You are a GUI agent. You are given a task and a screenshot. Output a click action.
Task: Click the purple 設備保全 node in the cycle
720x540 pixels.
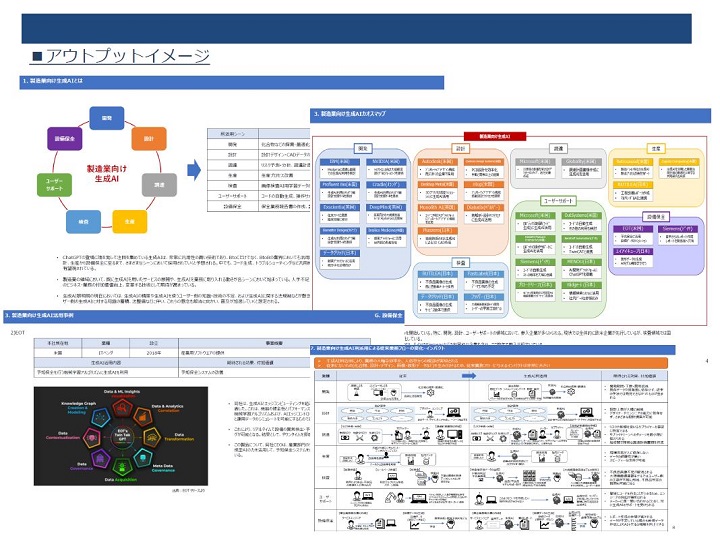(65, 138)
